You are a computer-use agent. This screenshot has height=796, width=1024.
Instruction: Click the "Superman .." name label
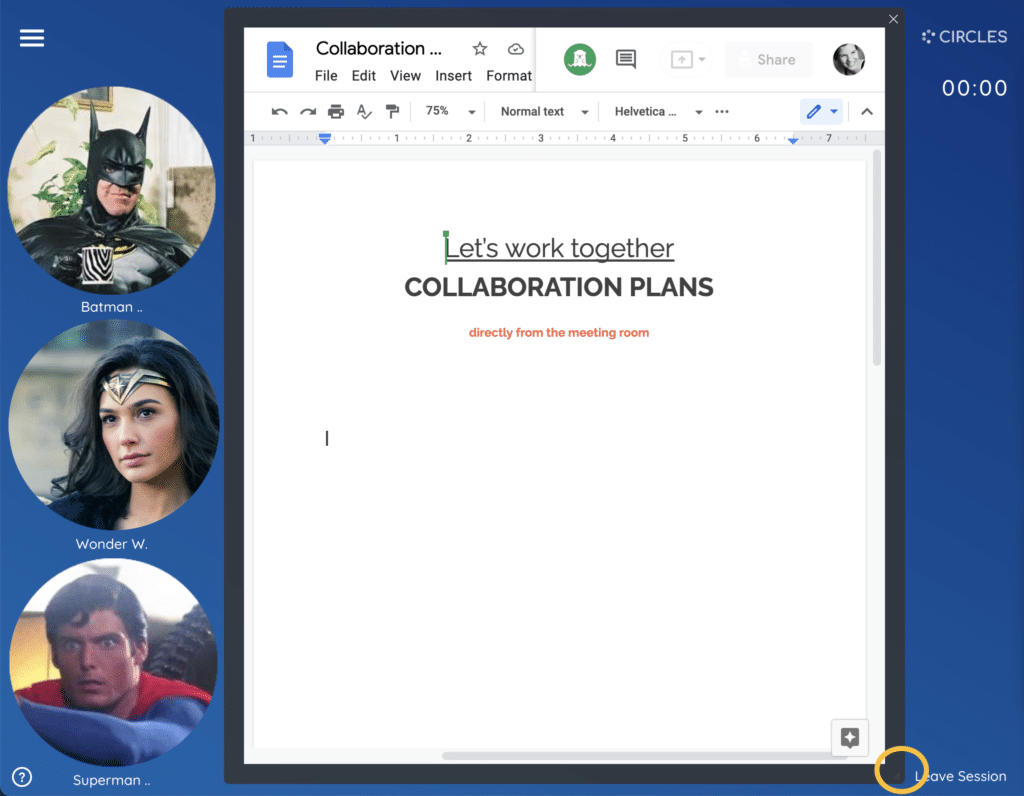click(112, 780)
